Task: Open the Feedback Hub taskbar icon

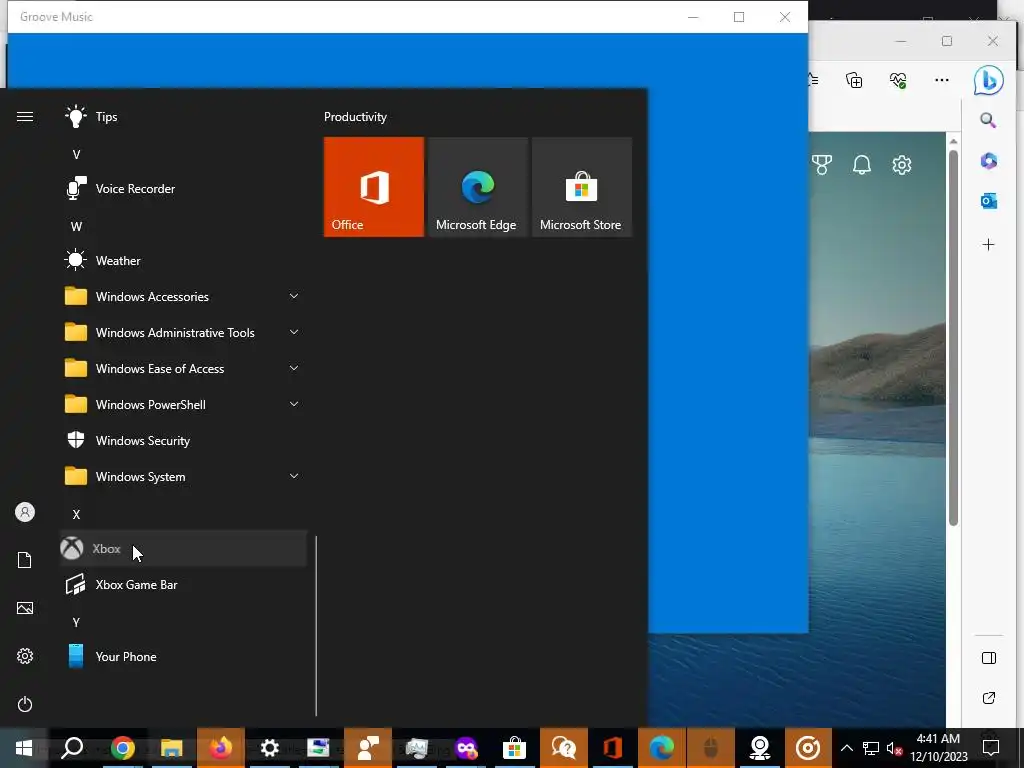Action: (368, 748)
